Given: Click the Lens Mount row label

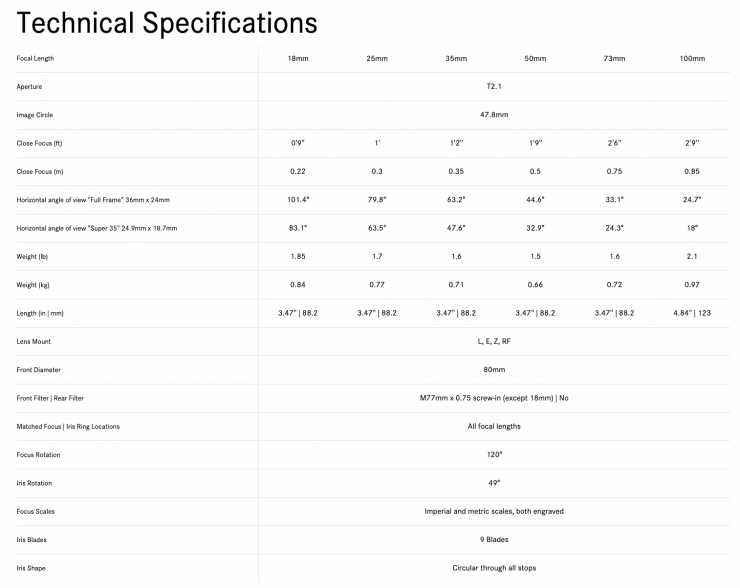Looking at the screenshot, I should point(35,341).
